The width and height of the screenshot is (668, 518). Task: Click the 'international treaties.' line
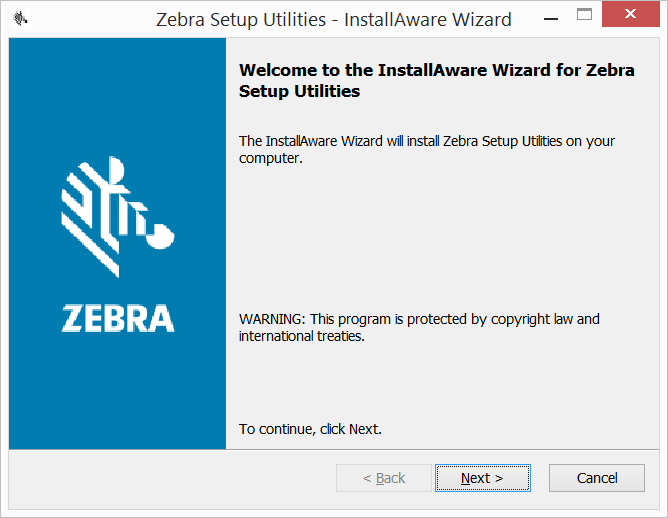[302, 336]
